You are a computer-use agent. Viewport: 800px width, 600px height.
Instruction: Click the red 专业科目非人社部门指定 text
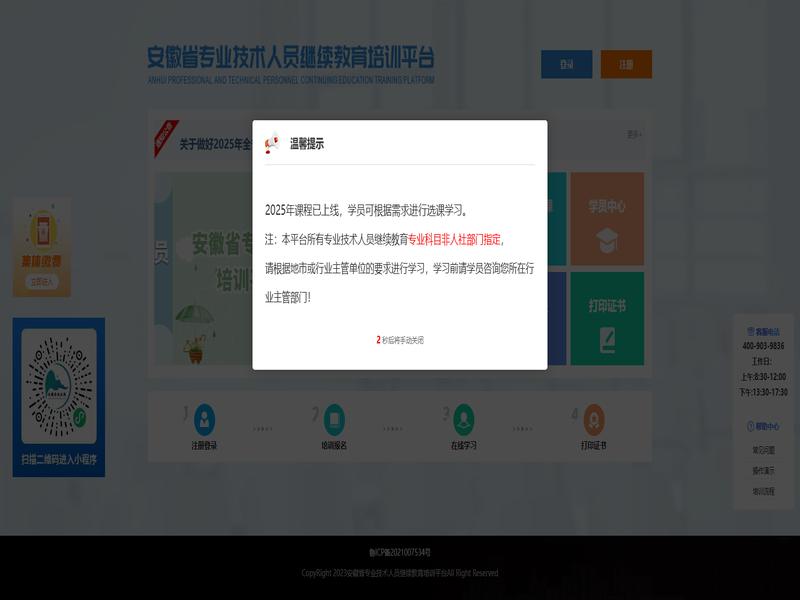point(456,240)
